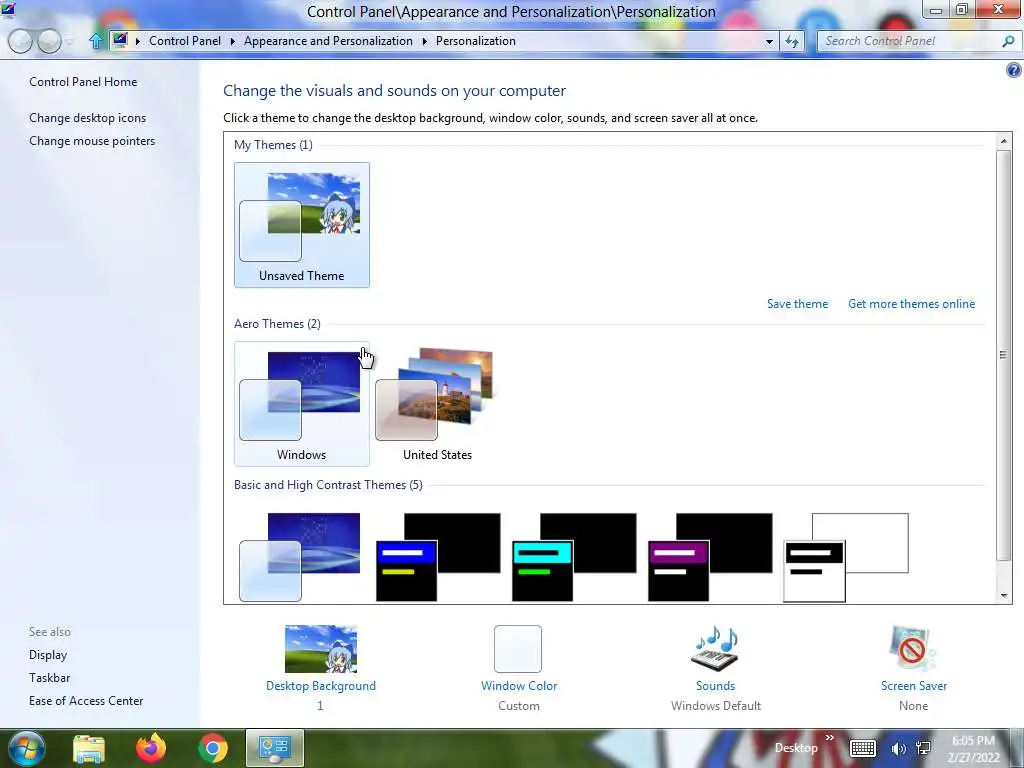Open Ease of Access Center
1024x768 pixels.
(86, 700)
